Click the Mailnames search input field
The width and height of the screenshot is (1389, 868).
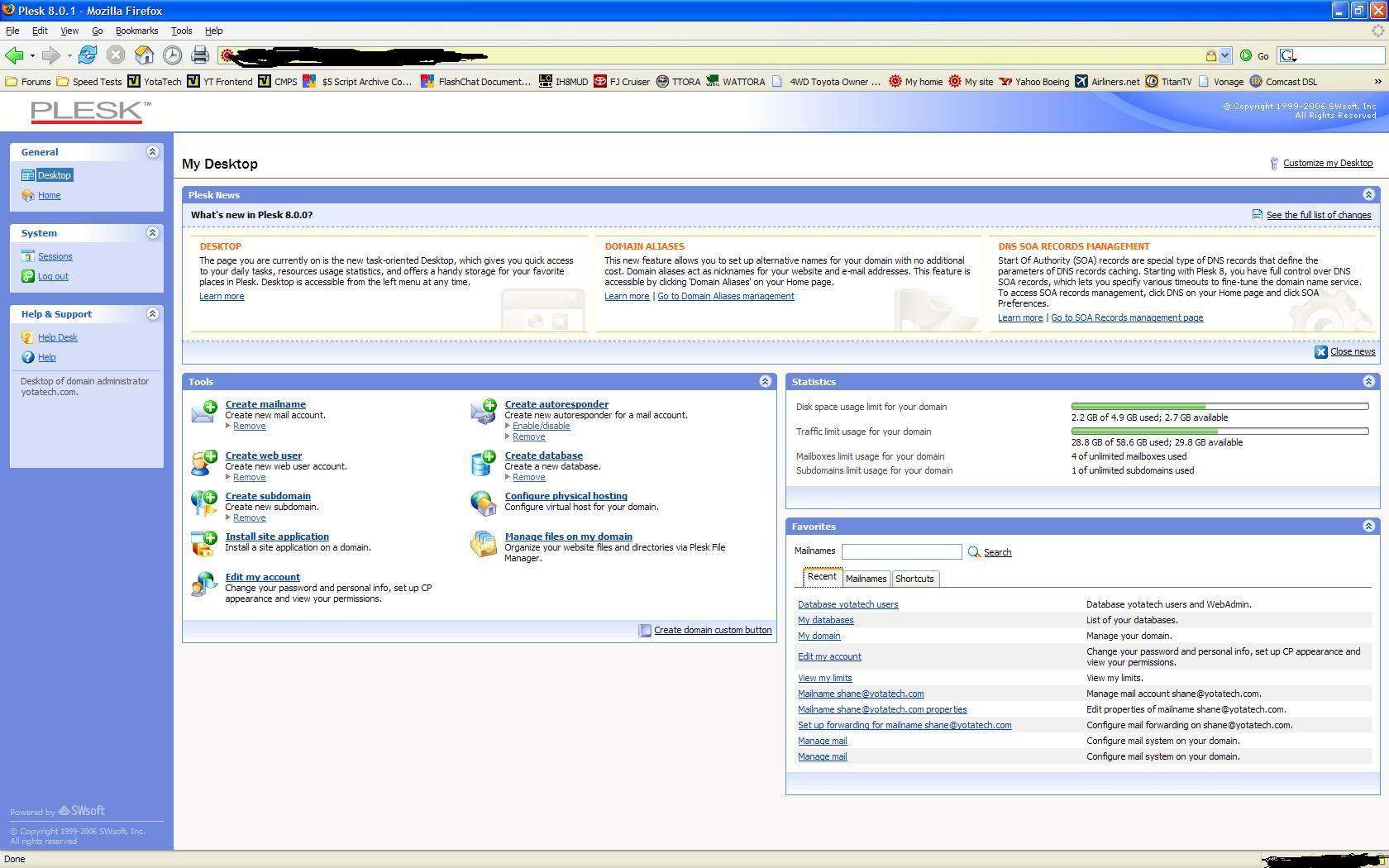(x=901, y=551)
